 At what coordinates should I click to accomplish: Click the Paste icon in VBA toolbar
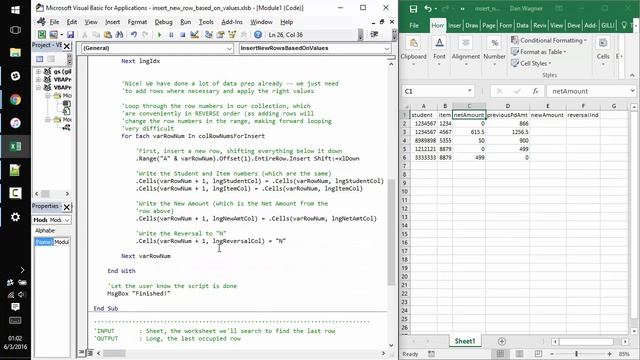click(x=108, y=35)
